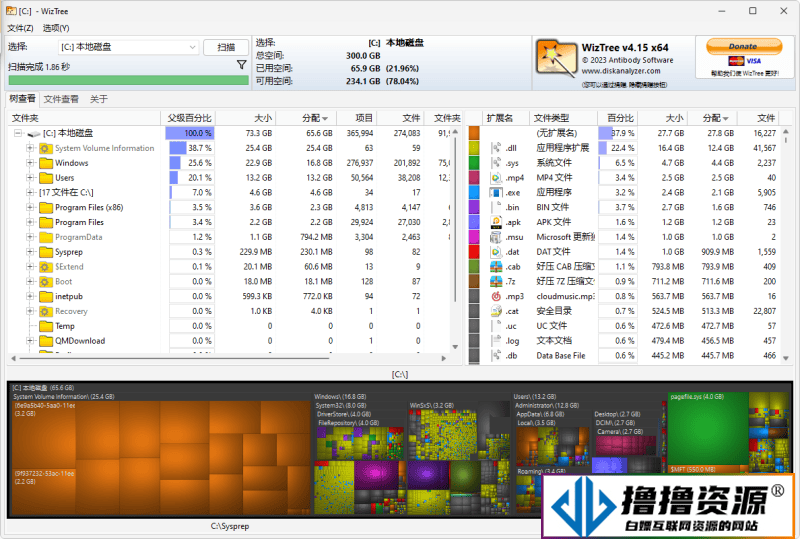The height and width of the screenshot is (539, 800).
Task: Click the Sysprep folder icon
Action: (x=46, y=252)
